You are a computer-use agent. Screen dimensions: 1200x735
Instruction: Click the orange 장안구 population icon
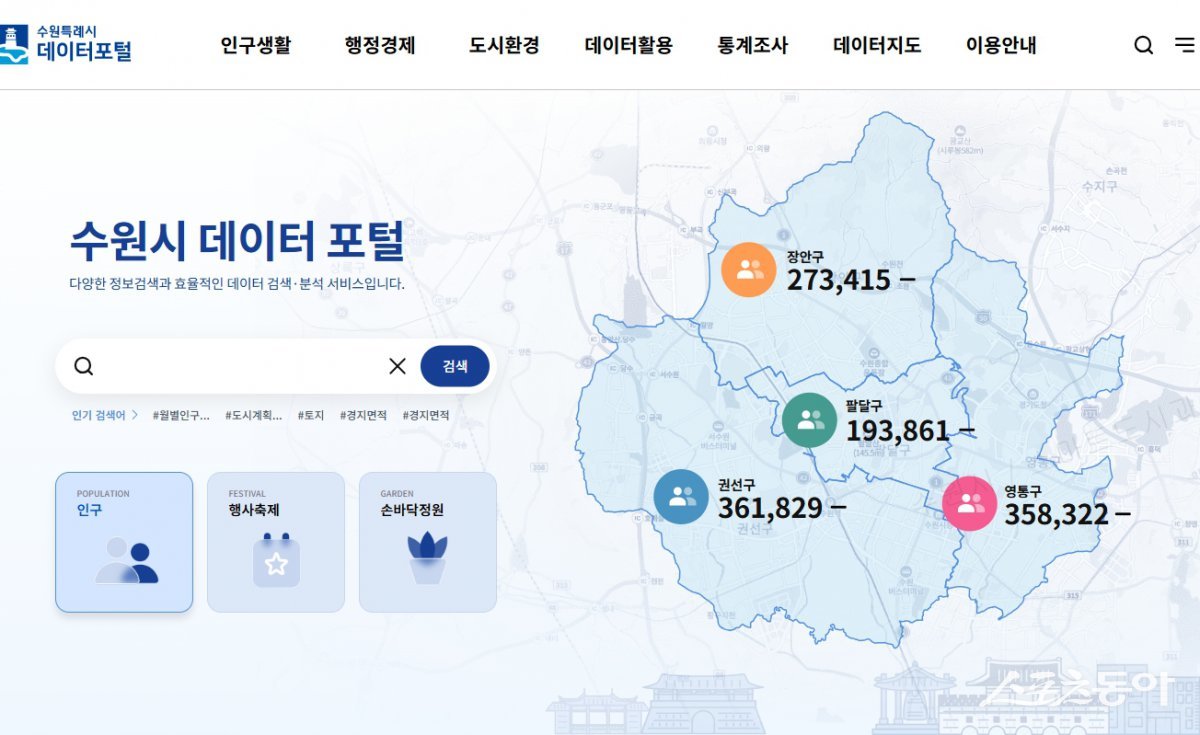click(749, 270)
